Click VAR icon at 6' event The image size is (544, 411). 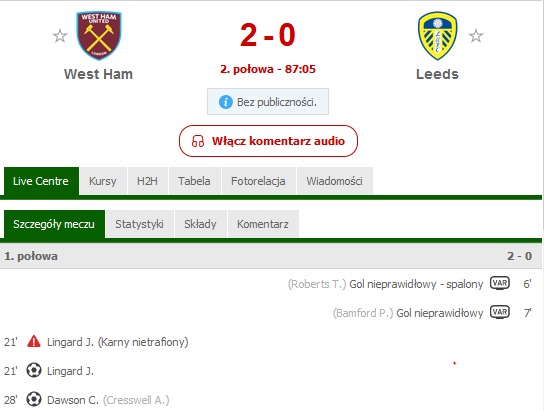pyautogui.click(x=500, y=283)
